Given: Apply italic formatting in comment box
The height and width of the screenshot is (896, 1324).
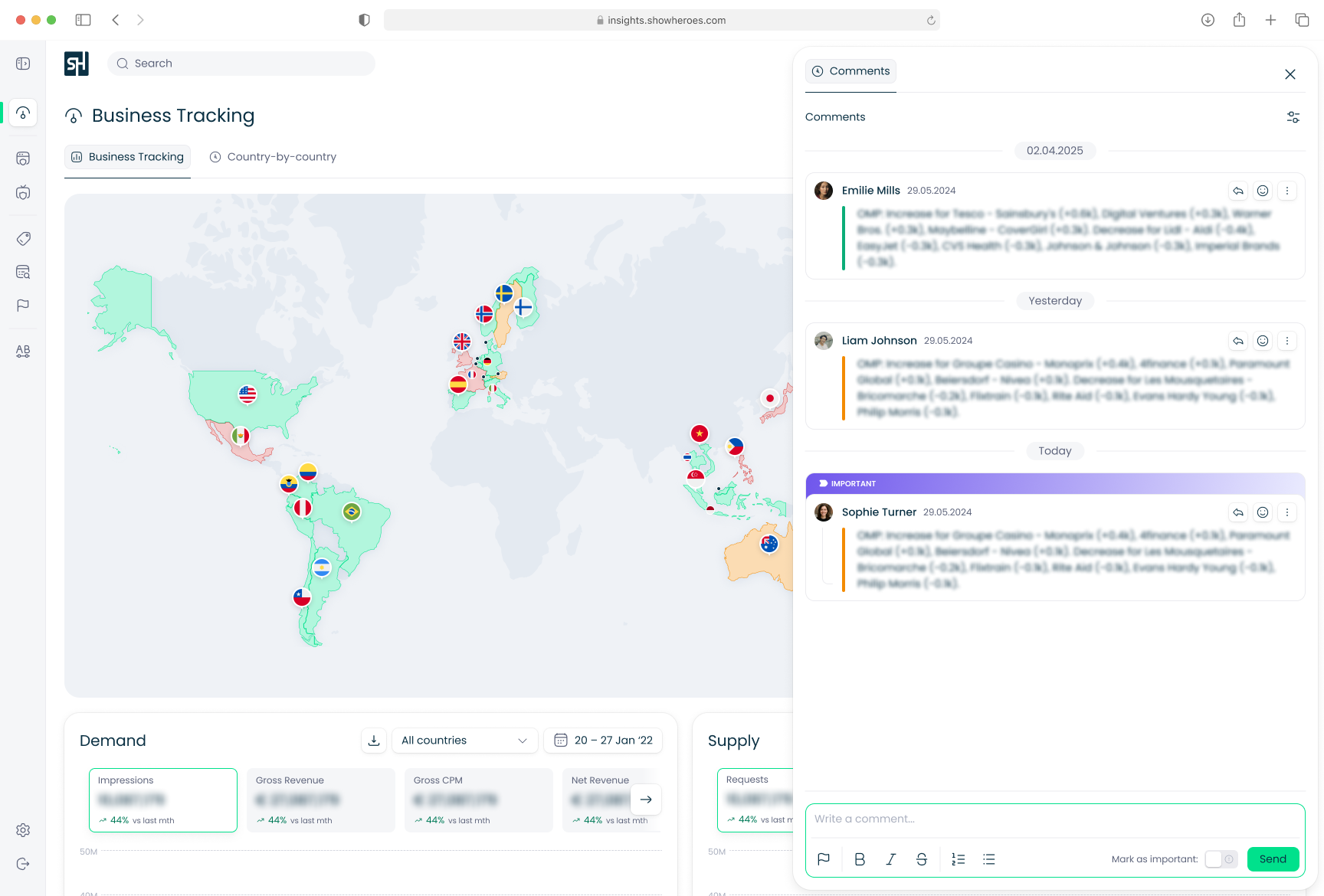Looking at the screenshot, I should point(890,859).
